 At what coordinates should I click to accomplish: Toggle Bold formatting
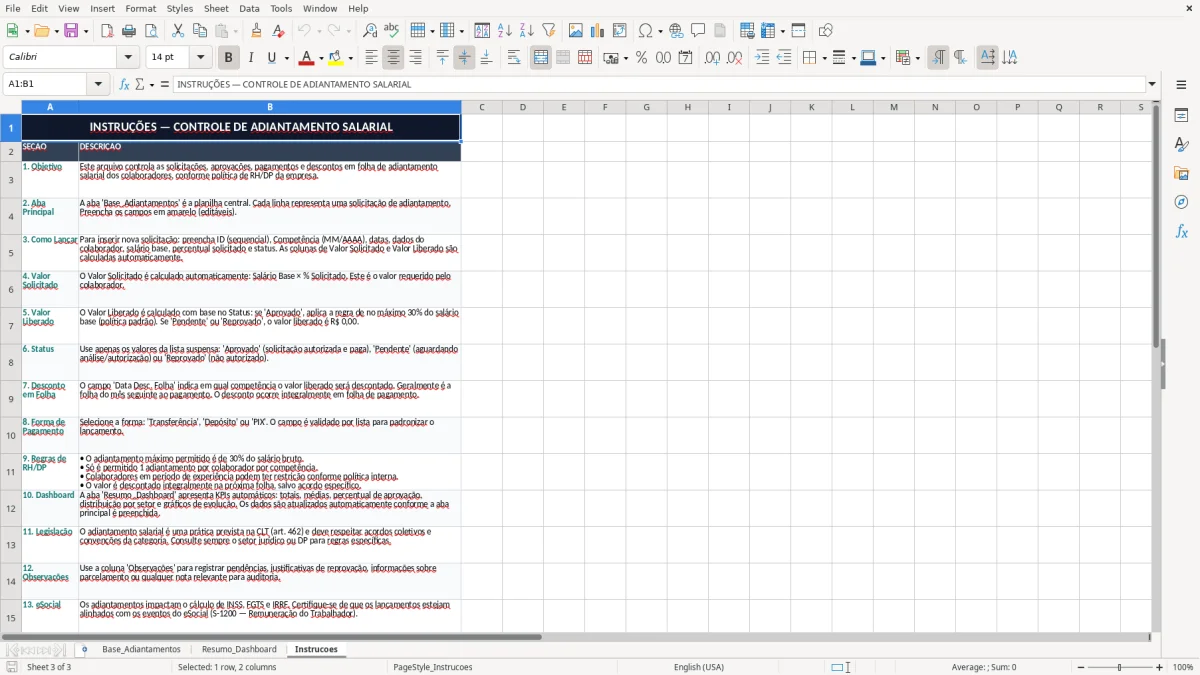pos(228,58)
